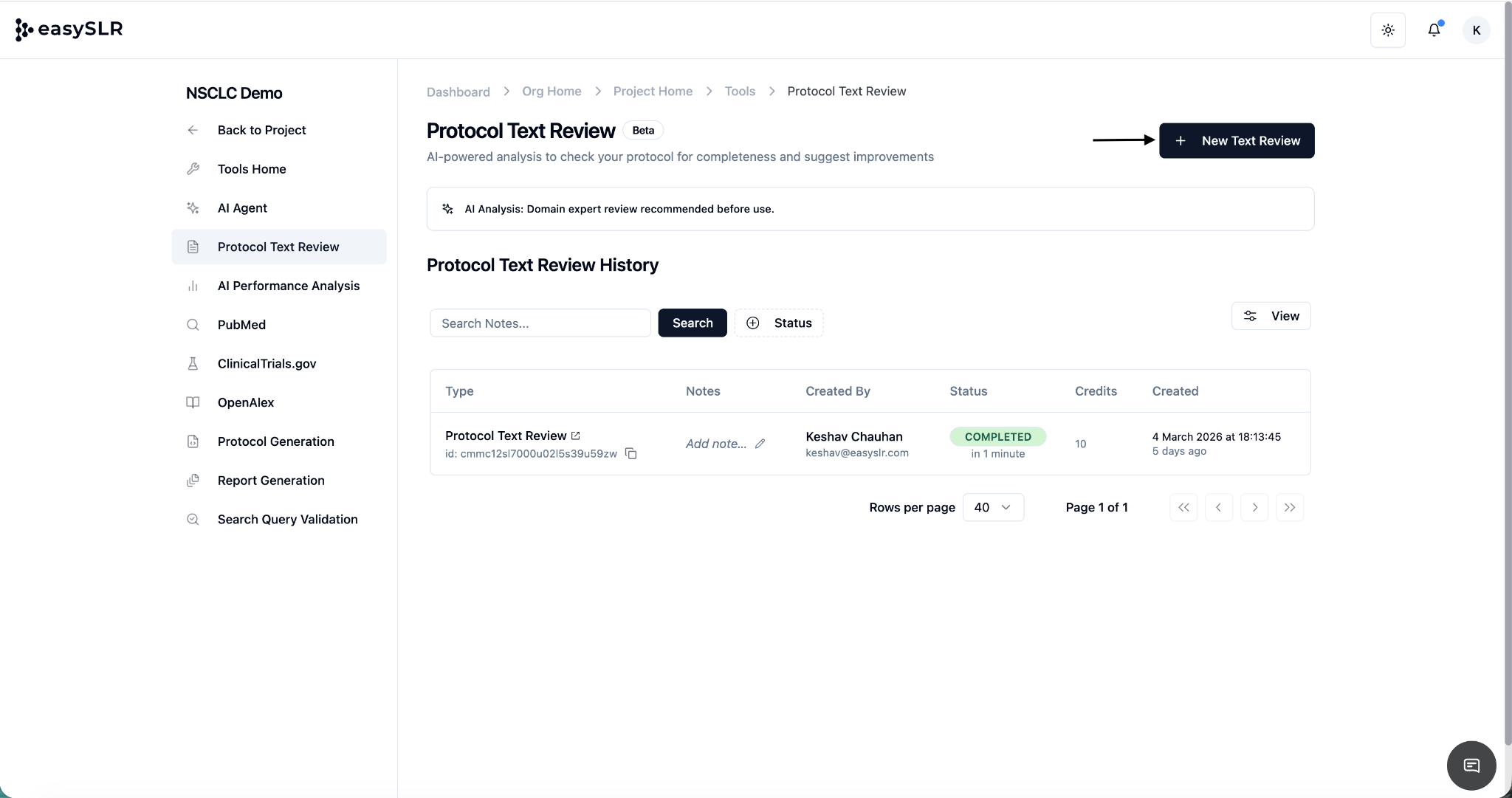1512x798 pixels.
Task: Go to the next page arrow
Action: (x=1254, y=507)
